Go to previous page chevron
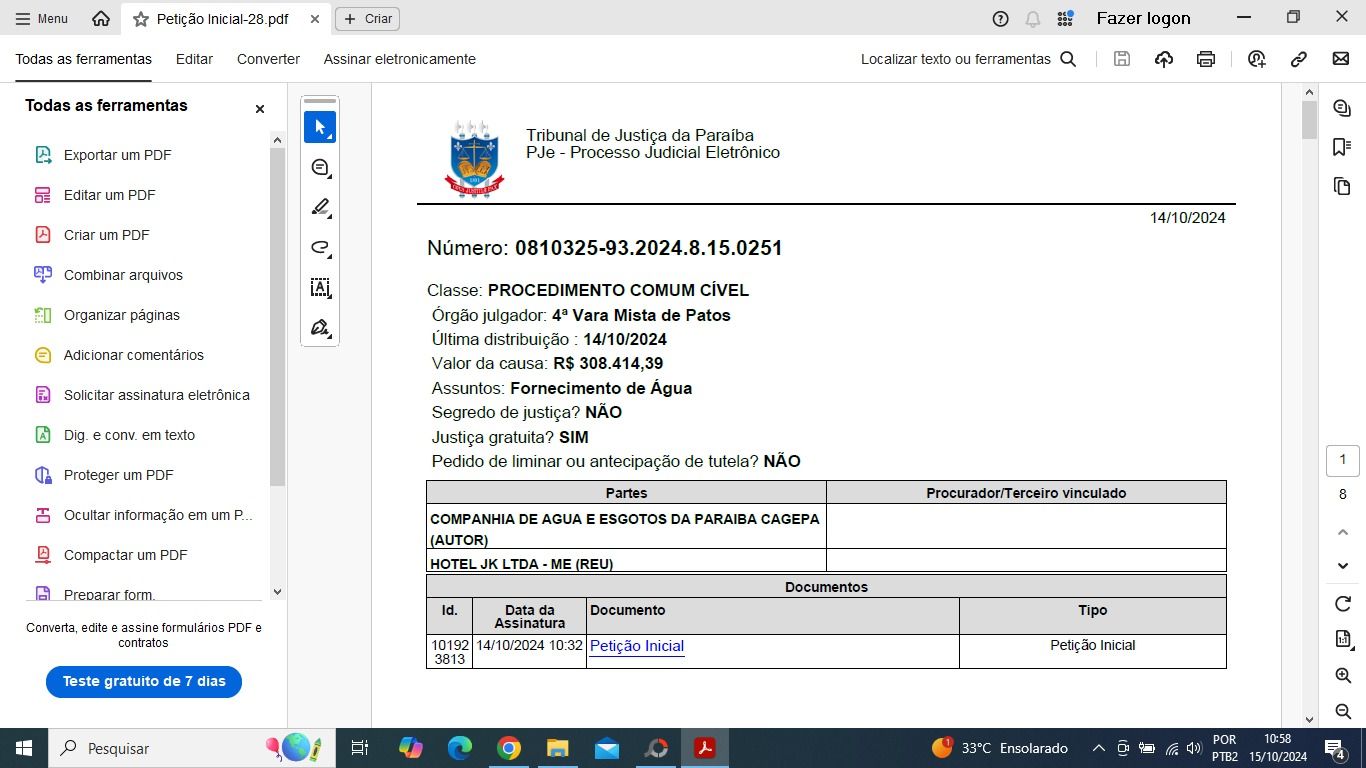The width and height of the screenshot is (1366, 768). 1343,532
